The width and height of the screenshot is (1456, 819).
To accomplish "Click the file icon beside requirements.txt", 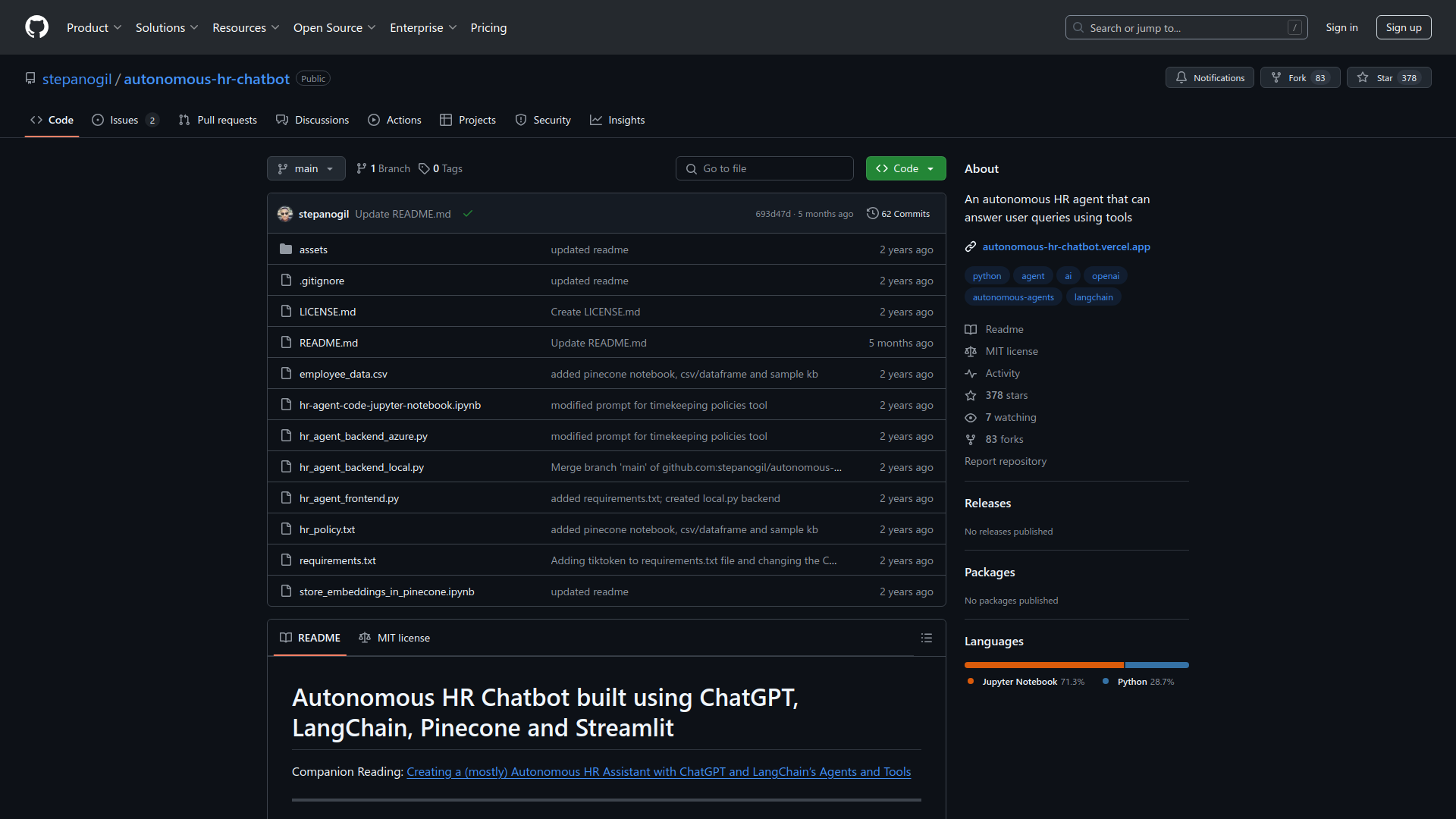I will pos(286,560).
